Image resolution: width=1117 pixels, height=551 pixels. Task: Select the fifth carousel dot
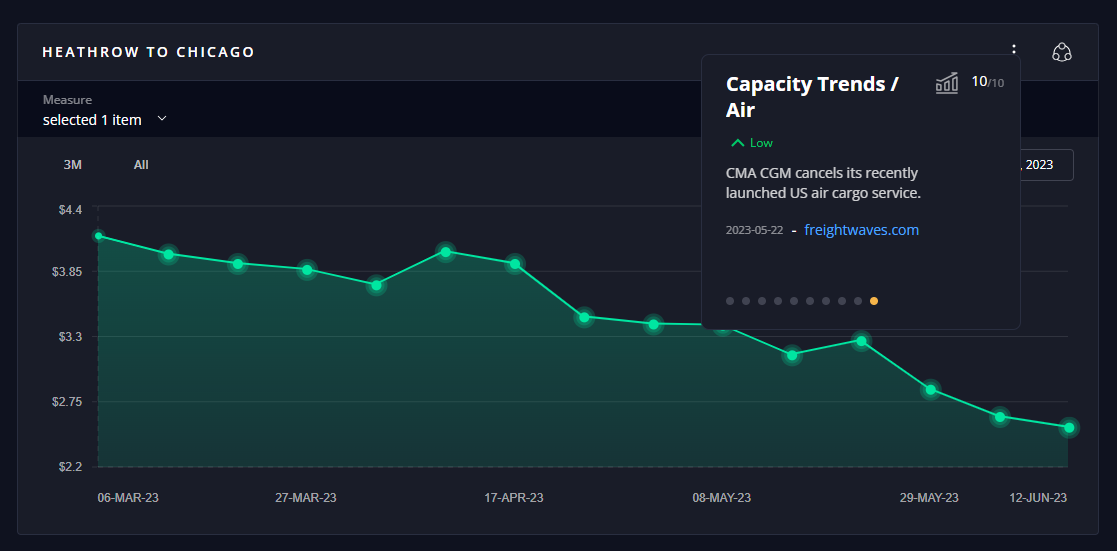pyautogui.click(x=794, y=301)
